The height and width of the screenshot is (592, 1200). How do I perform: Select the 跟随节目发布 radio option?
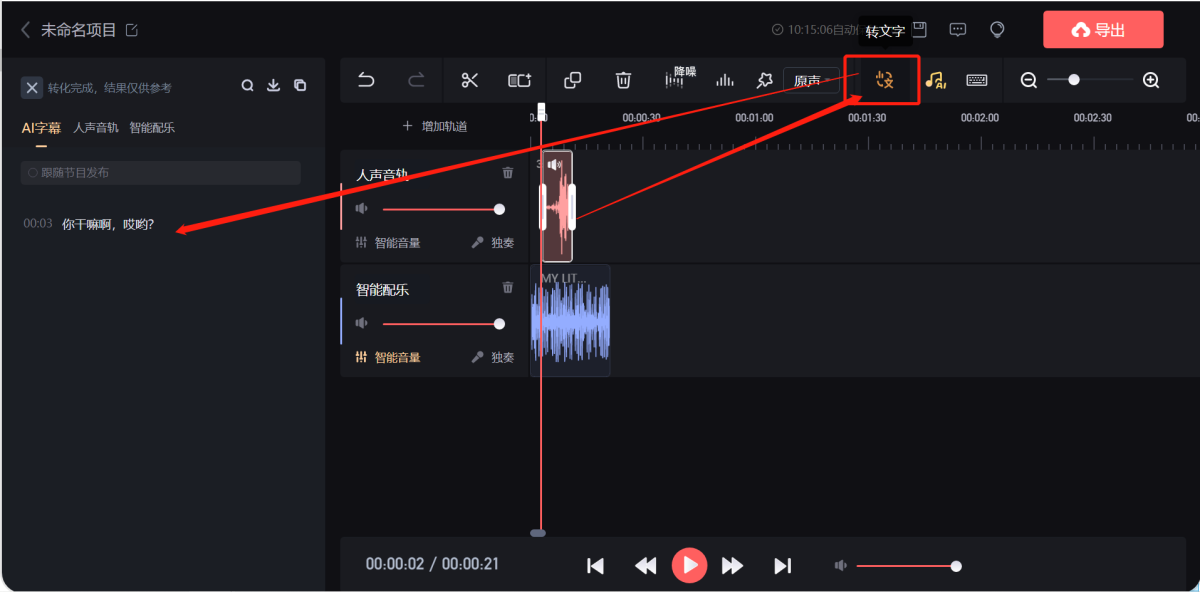pos(33,173)
